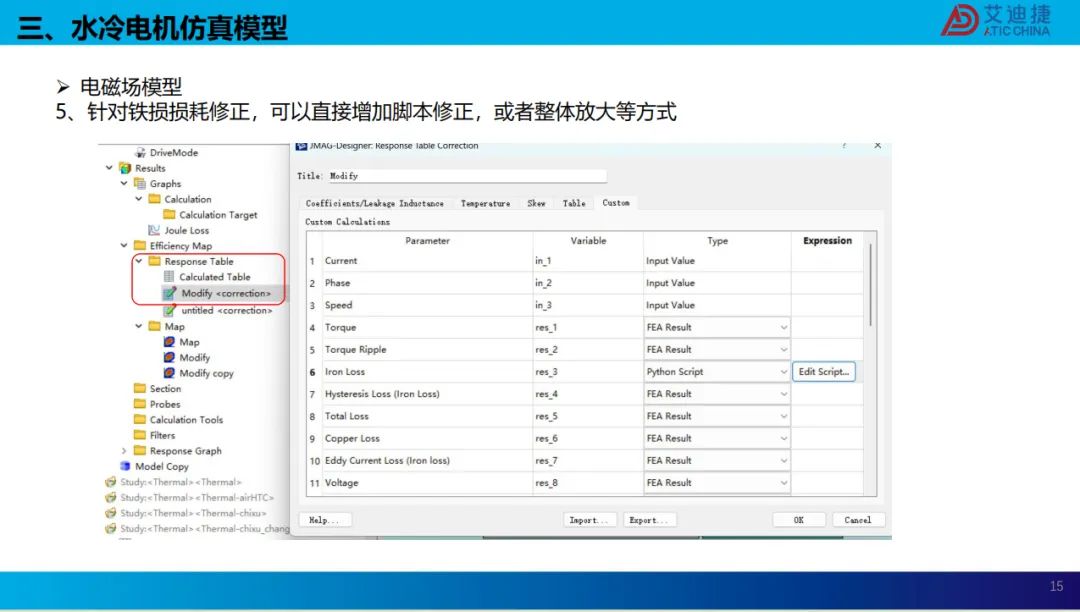Select the Modify <correction> pencil icon
The width and height of the screenshot is (1080, 612).
[169, 293]
